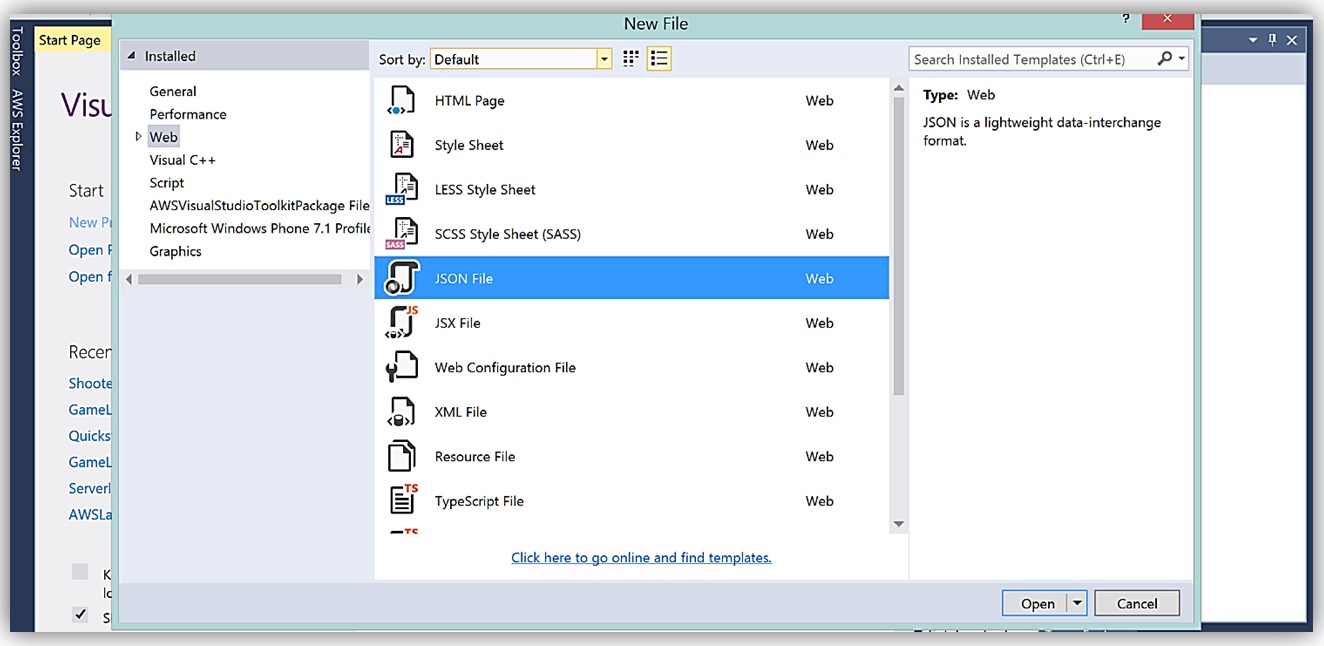Select the HTML Page template icon
The image size is (1324, 646).
coord(401,101)
